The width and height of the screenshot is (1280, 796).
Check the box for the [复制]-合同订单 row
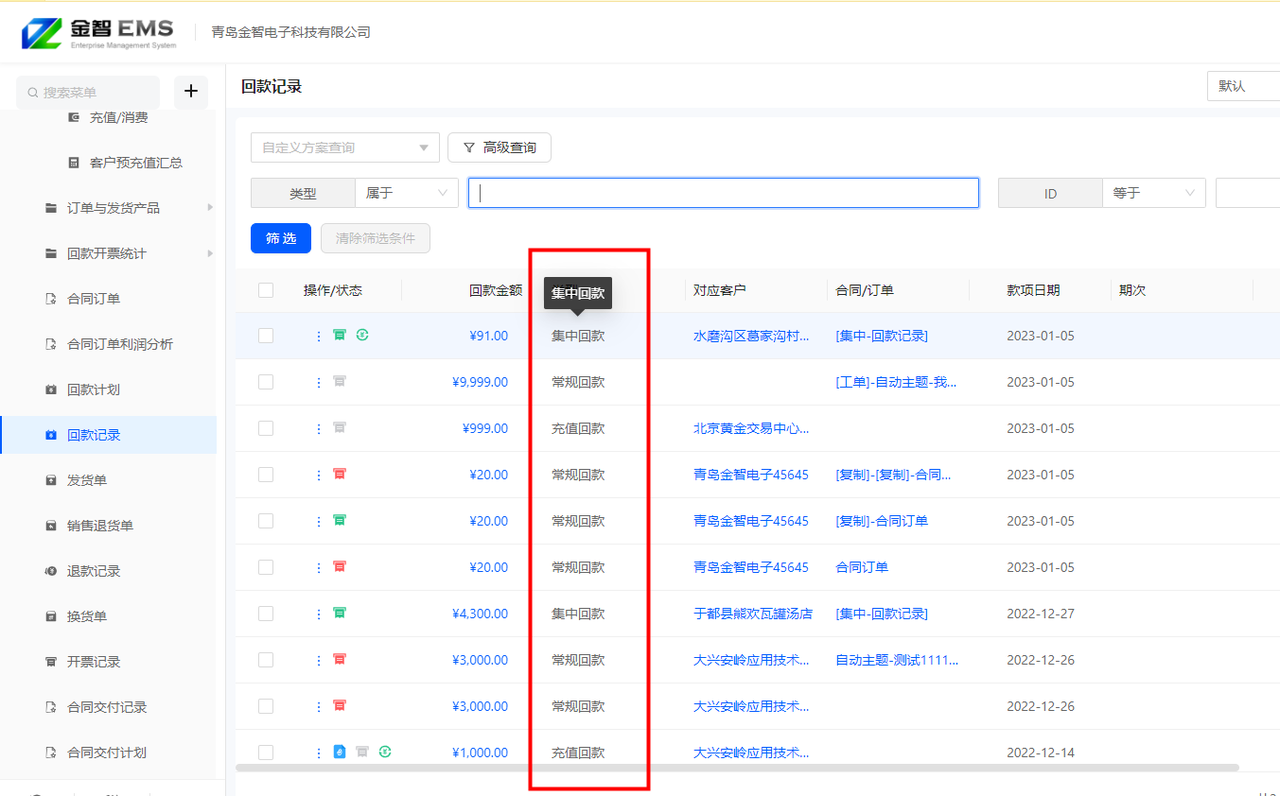click(265, 521)
